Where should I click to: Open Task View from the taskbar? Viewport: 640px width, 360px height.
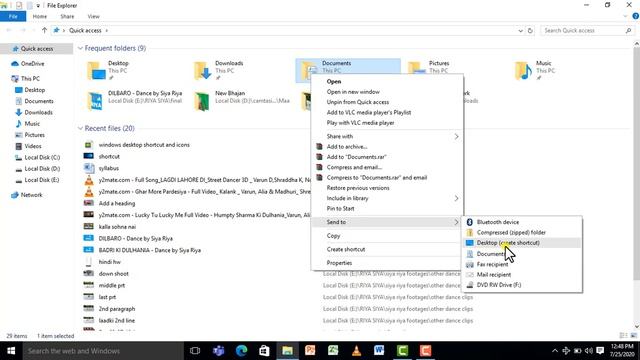pos(195,351)
